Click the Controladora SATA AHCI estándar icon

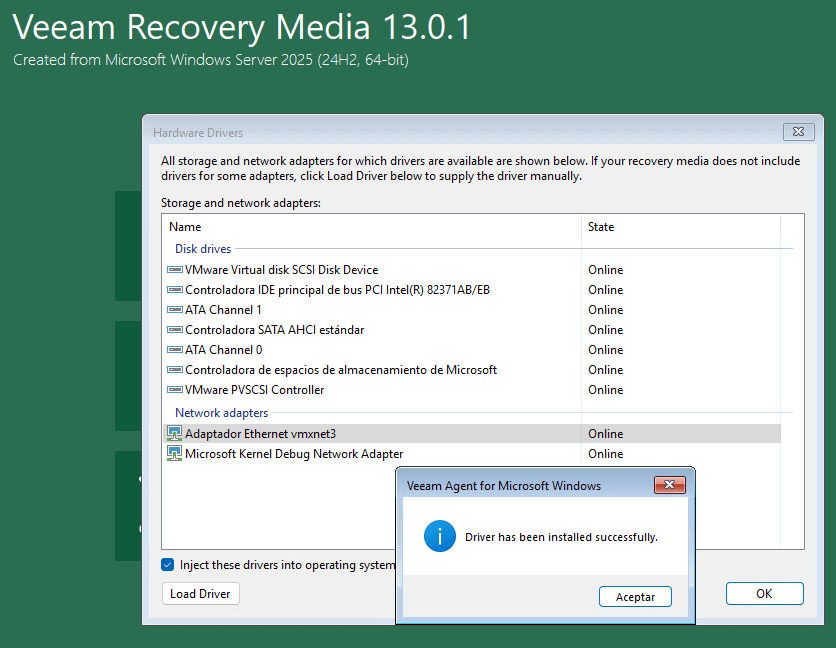coord(174,330)
